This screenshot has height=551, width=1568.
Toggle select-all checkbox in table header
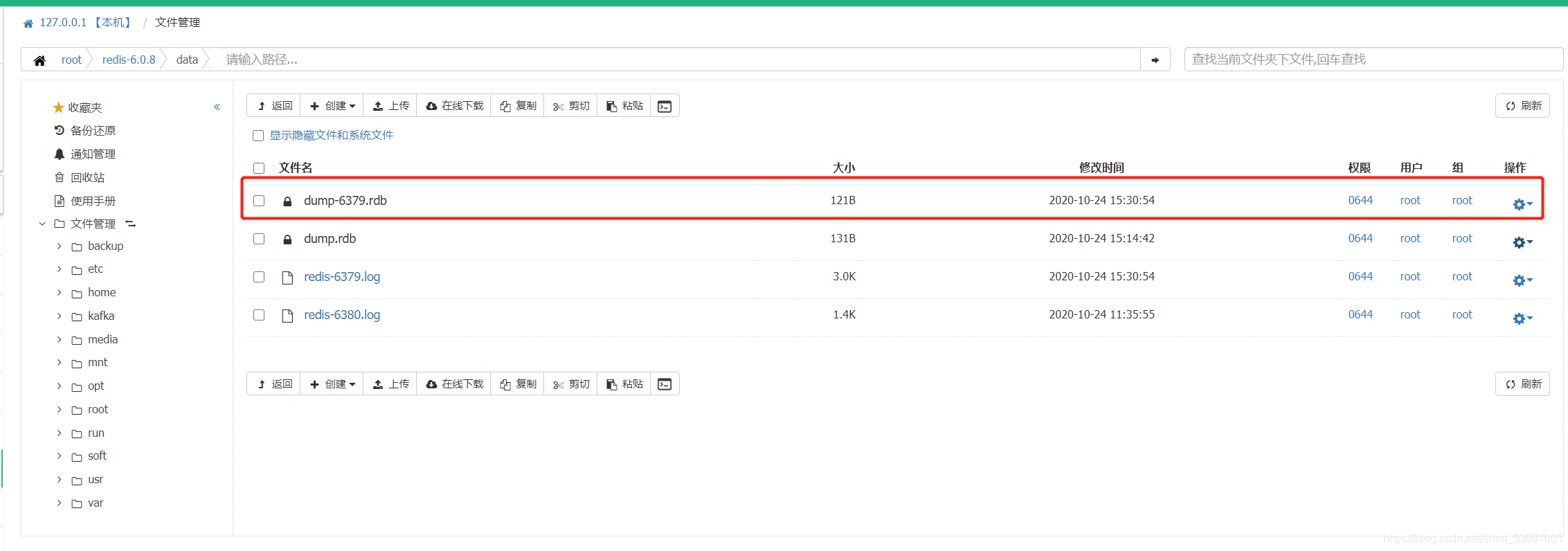pos(259,168)
